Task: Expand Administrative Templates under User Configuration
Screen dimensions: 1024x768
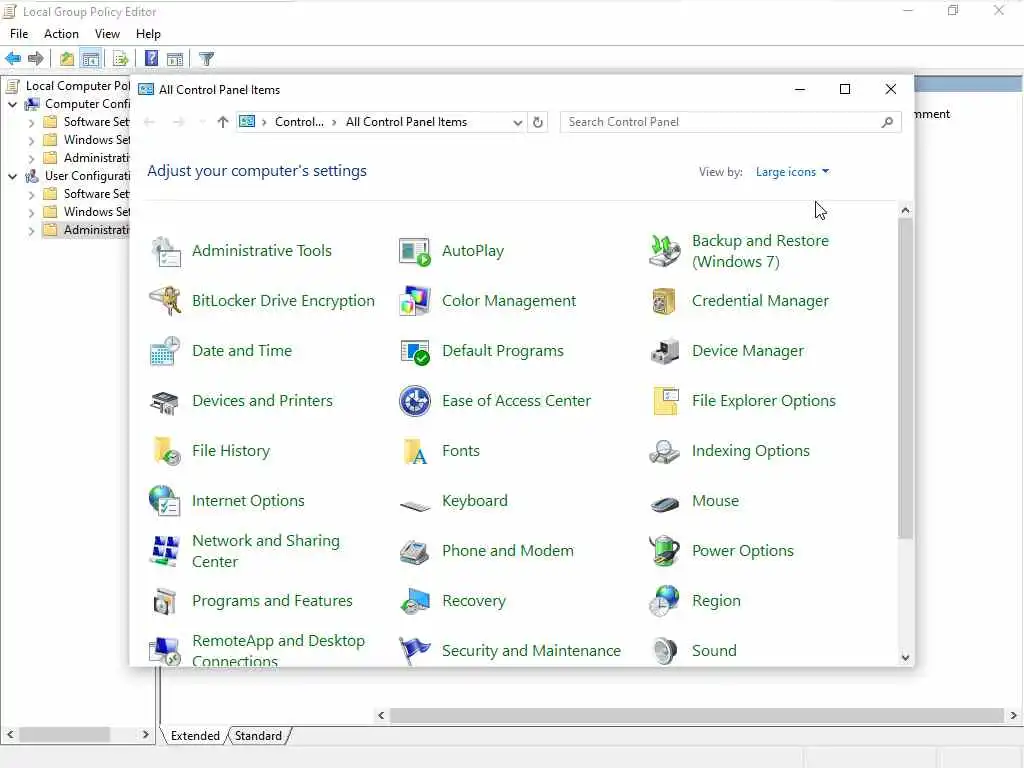Action: tap(31, 231)
